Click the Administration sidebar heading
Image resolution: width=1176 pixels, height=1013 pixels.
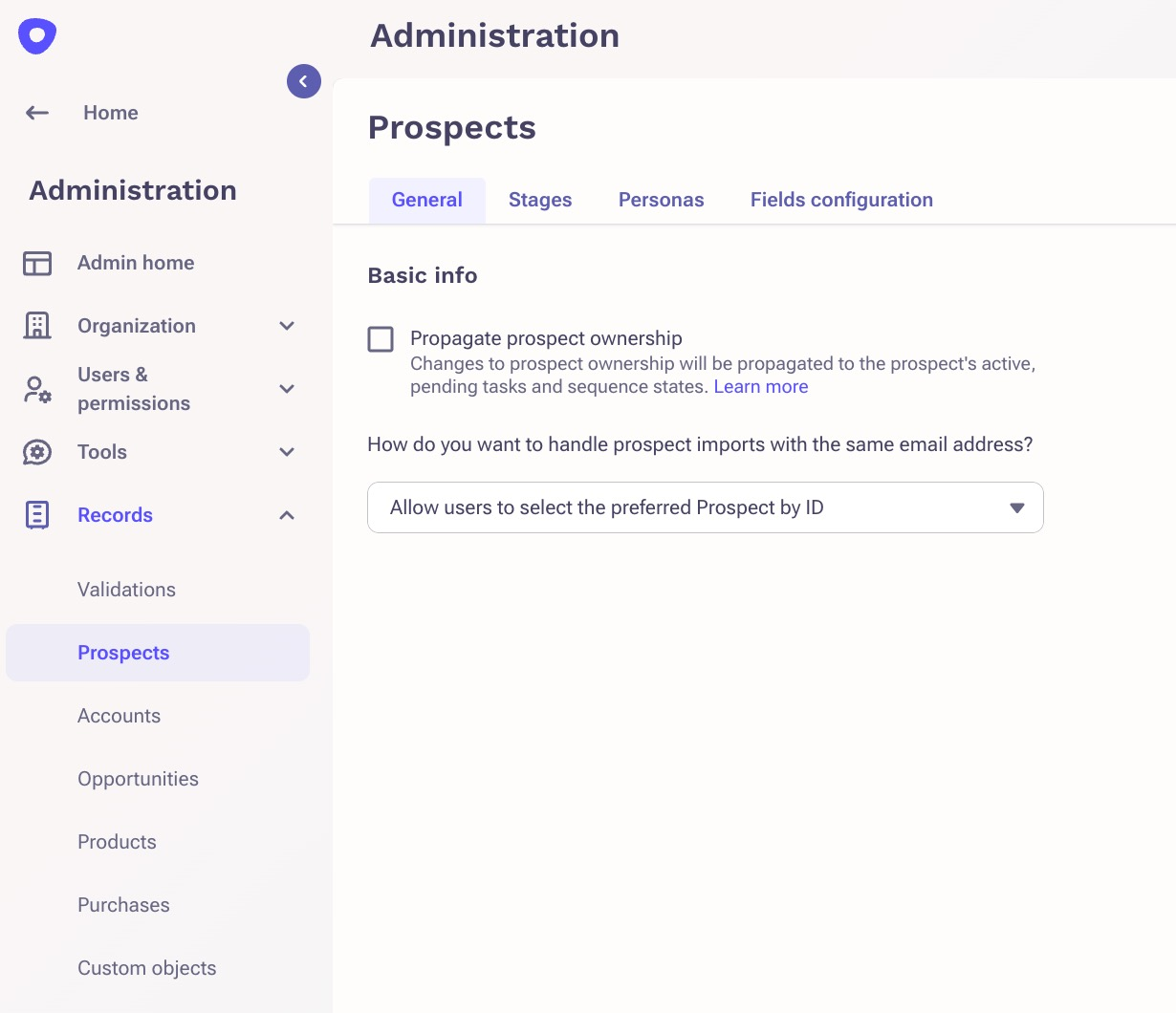coord(133,190)
